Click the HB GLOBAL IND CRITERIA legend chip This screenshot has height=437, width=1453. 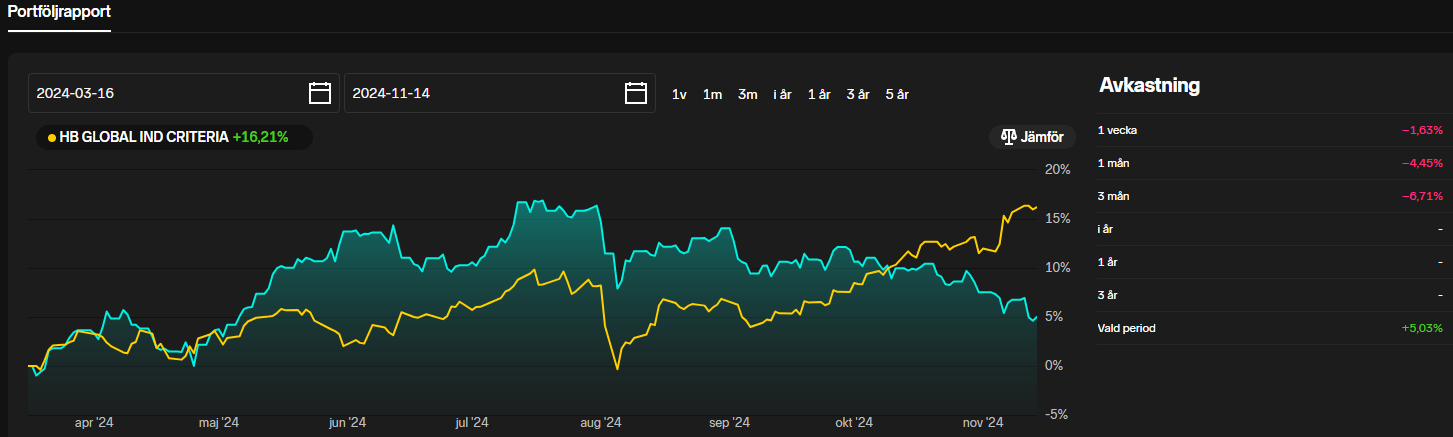point(174,137)
